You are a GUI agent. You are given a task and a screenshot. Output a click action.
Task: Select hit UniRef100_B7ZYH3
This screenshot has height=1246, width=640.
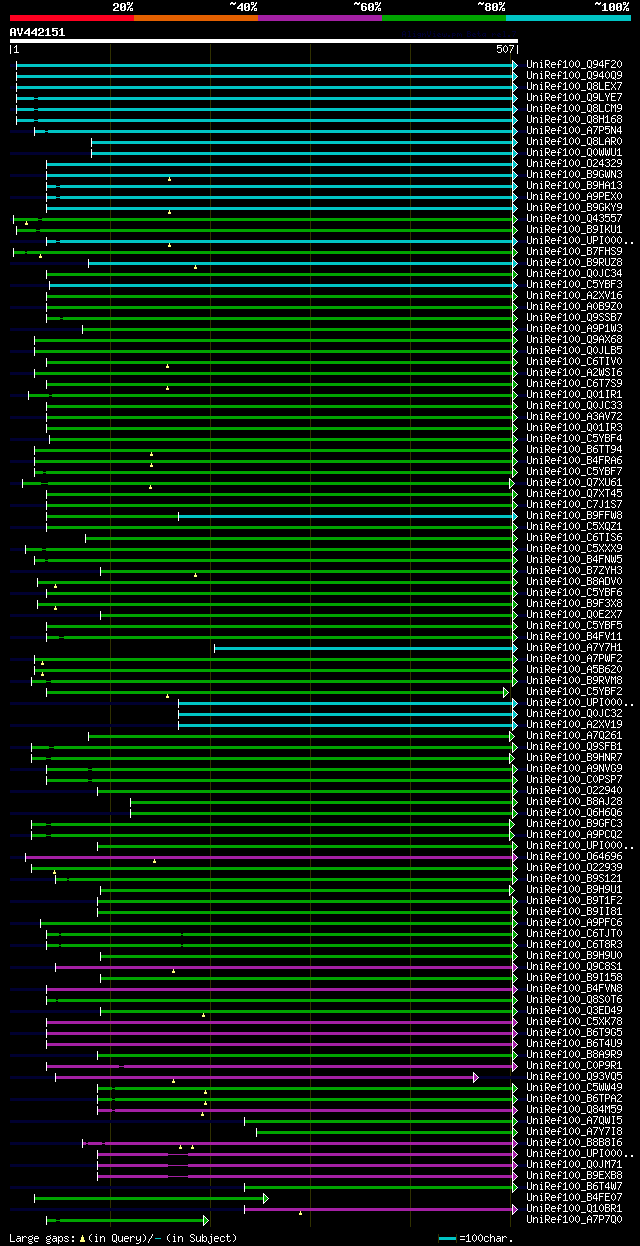point(573,571)
